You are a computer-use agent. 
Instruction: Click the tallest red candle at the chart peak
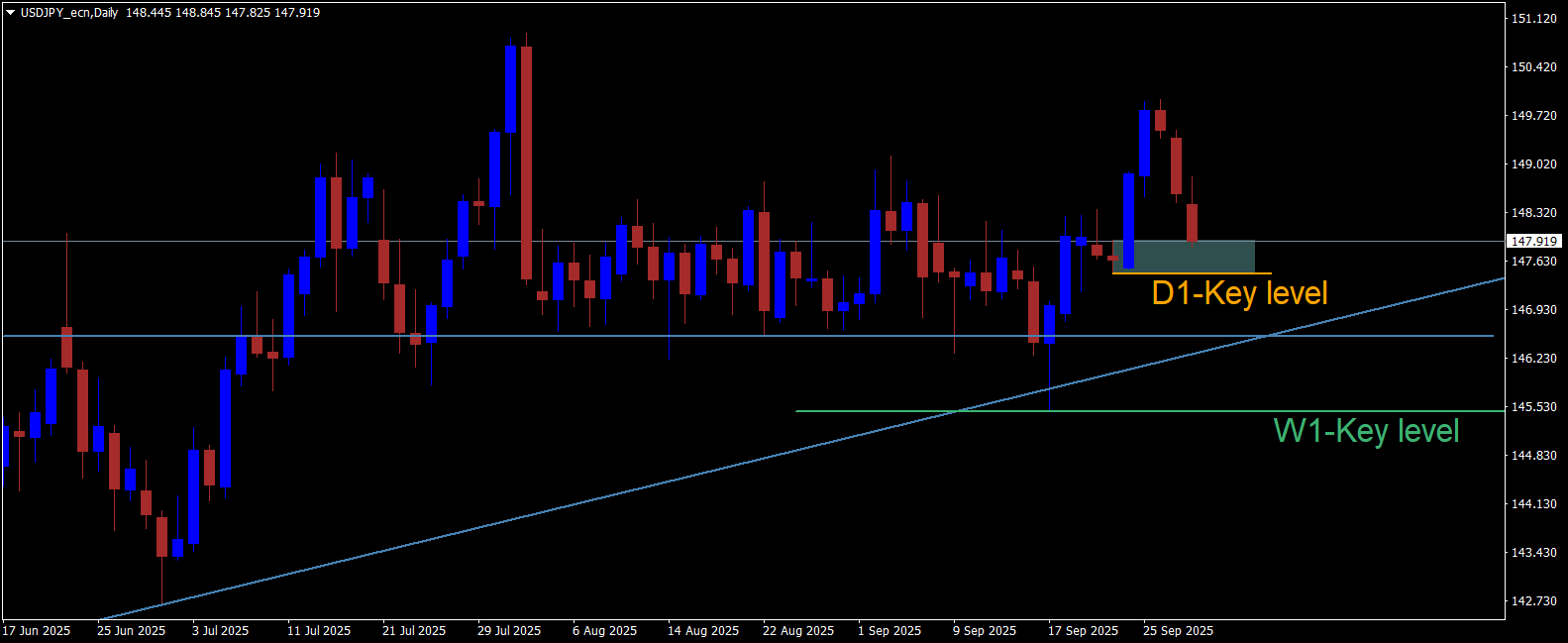526,162
